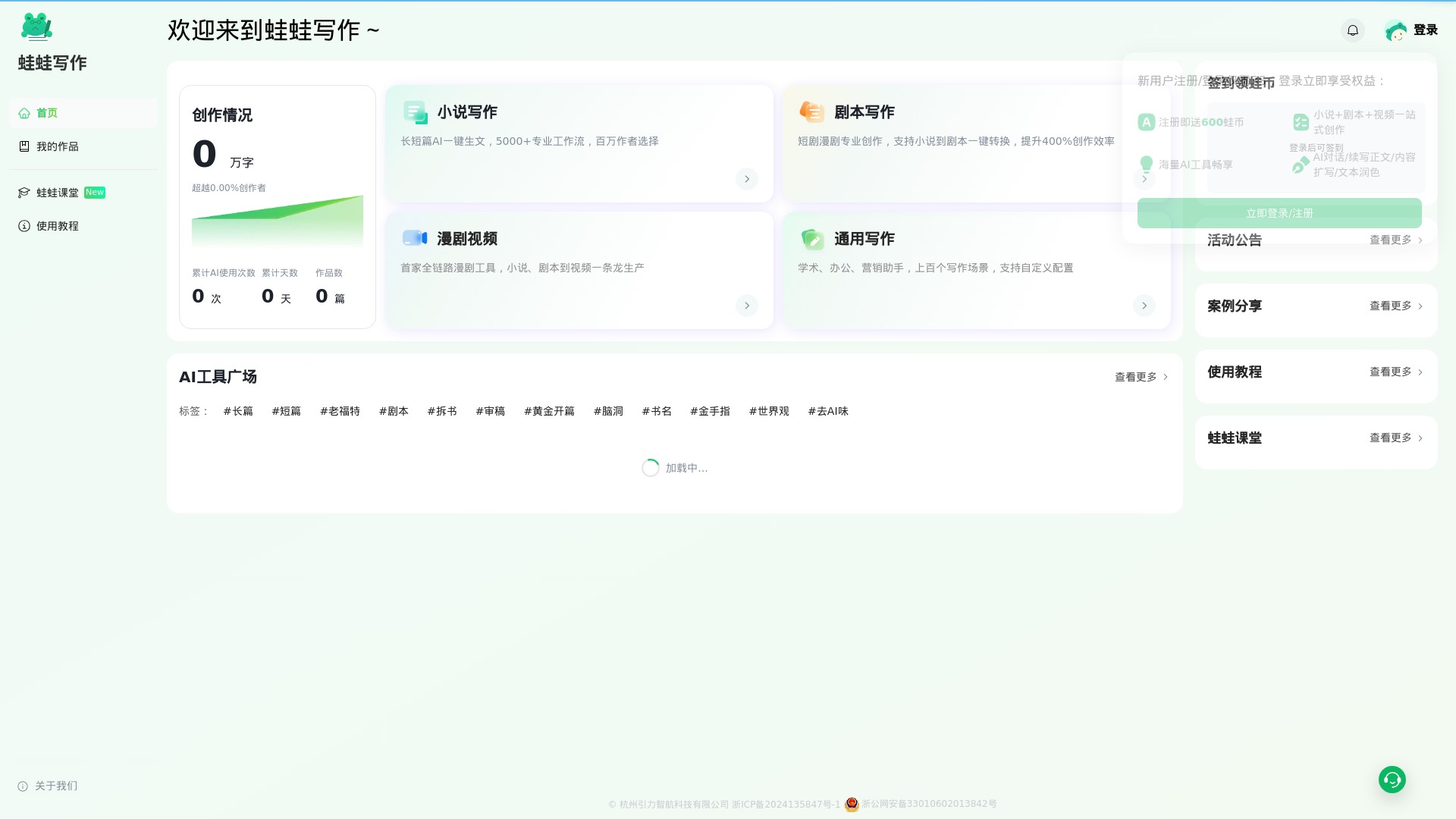Click the 使用教程 info icon
Image resolution: width=1456 pixels, height=819 pixels.
(24, 225)
